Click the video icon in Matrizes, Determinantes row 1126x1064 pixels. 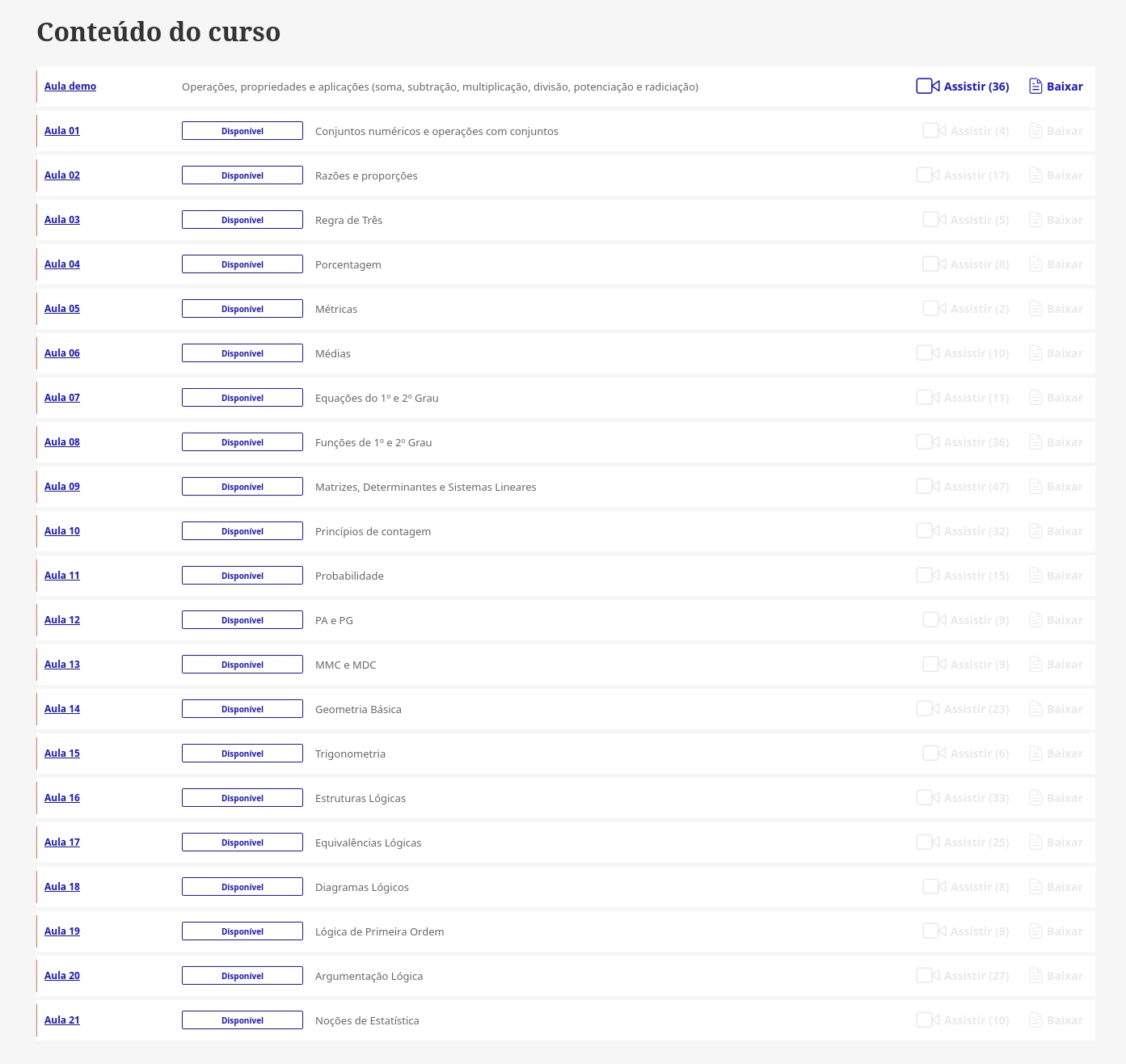[927, 487]
